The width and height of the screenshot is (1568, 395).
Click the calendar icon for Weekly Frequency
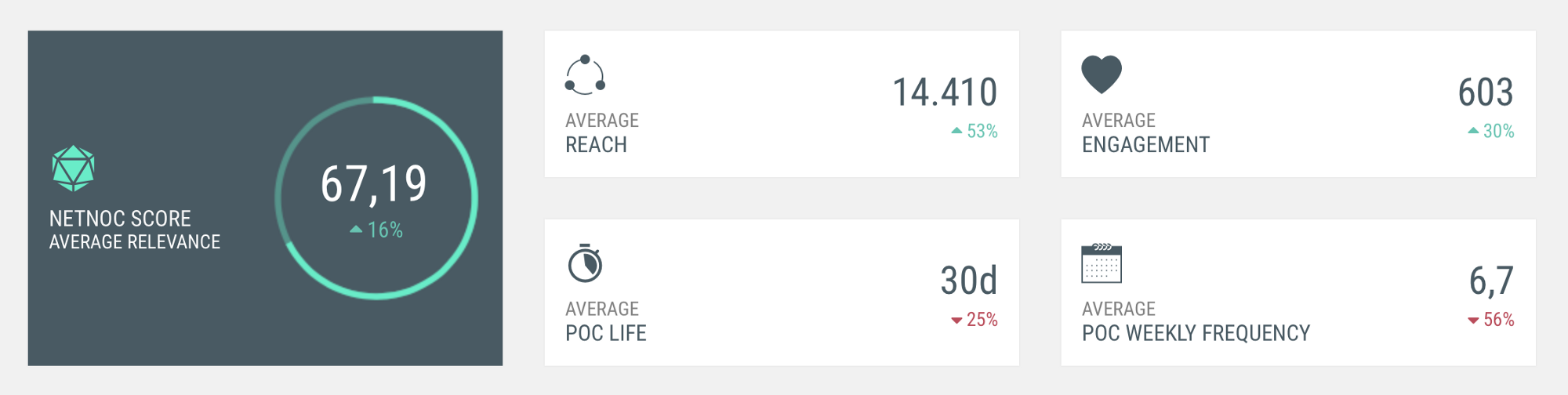point(1102,263)
